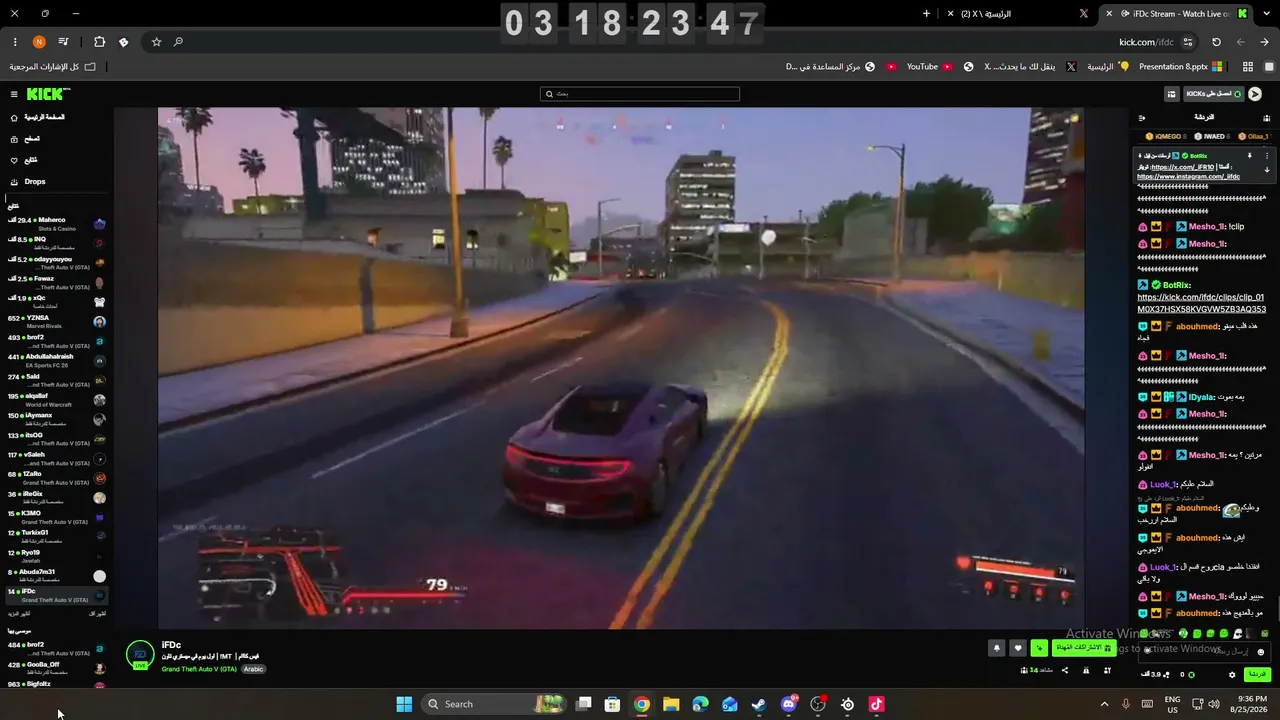Open the pinned x.com/_iFR10 link
Image resolution: width=1280 pixels, height=720 pixels.
(x=1182, y=167)
